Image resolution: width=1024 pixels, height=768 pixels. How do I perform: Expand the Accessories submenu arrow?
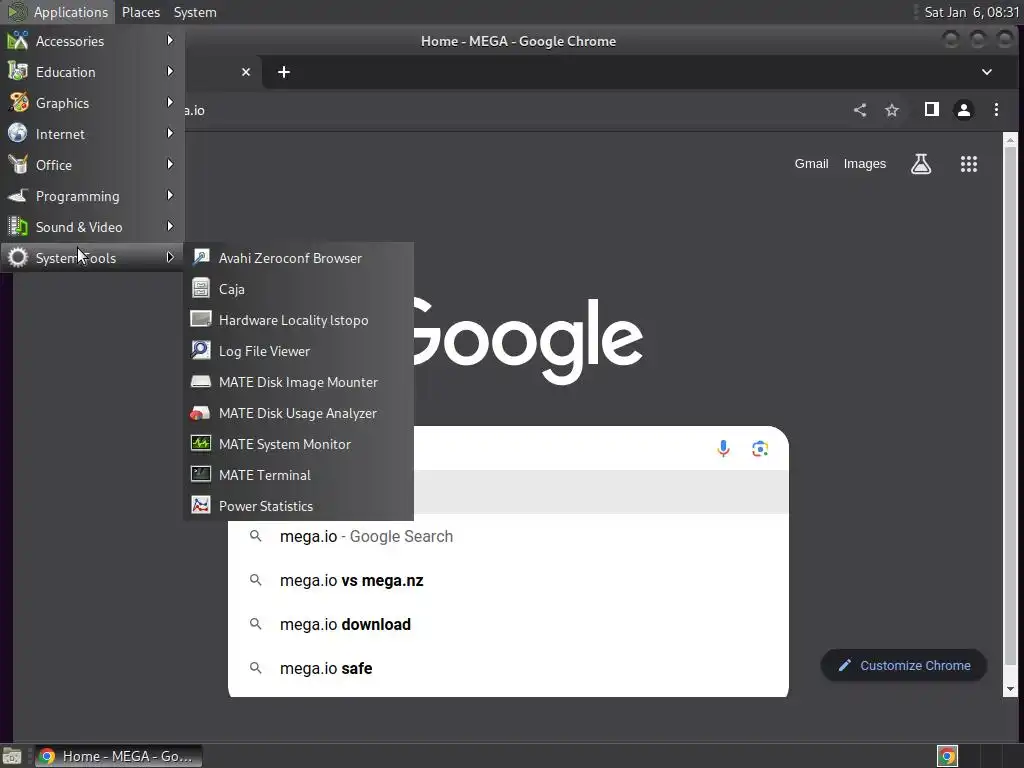[x=170, y=40]
